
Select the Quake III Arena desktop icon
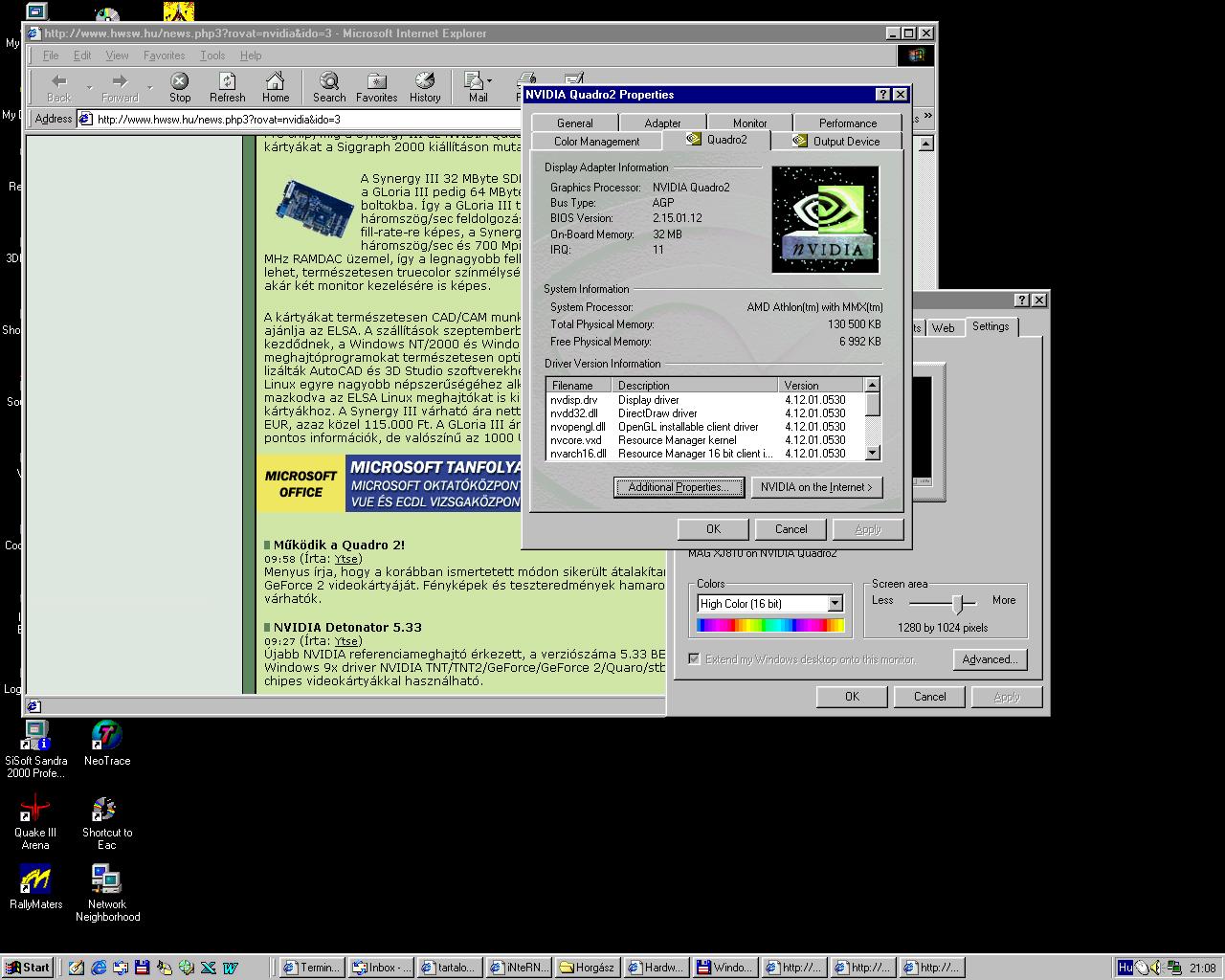35,822
